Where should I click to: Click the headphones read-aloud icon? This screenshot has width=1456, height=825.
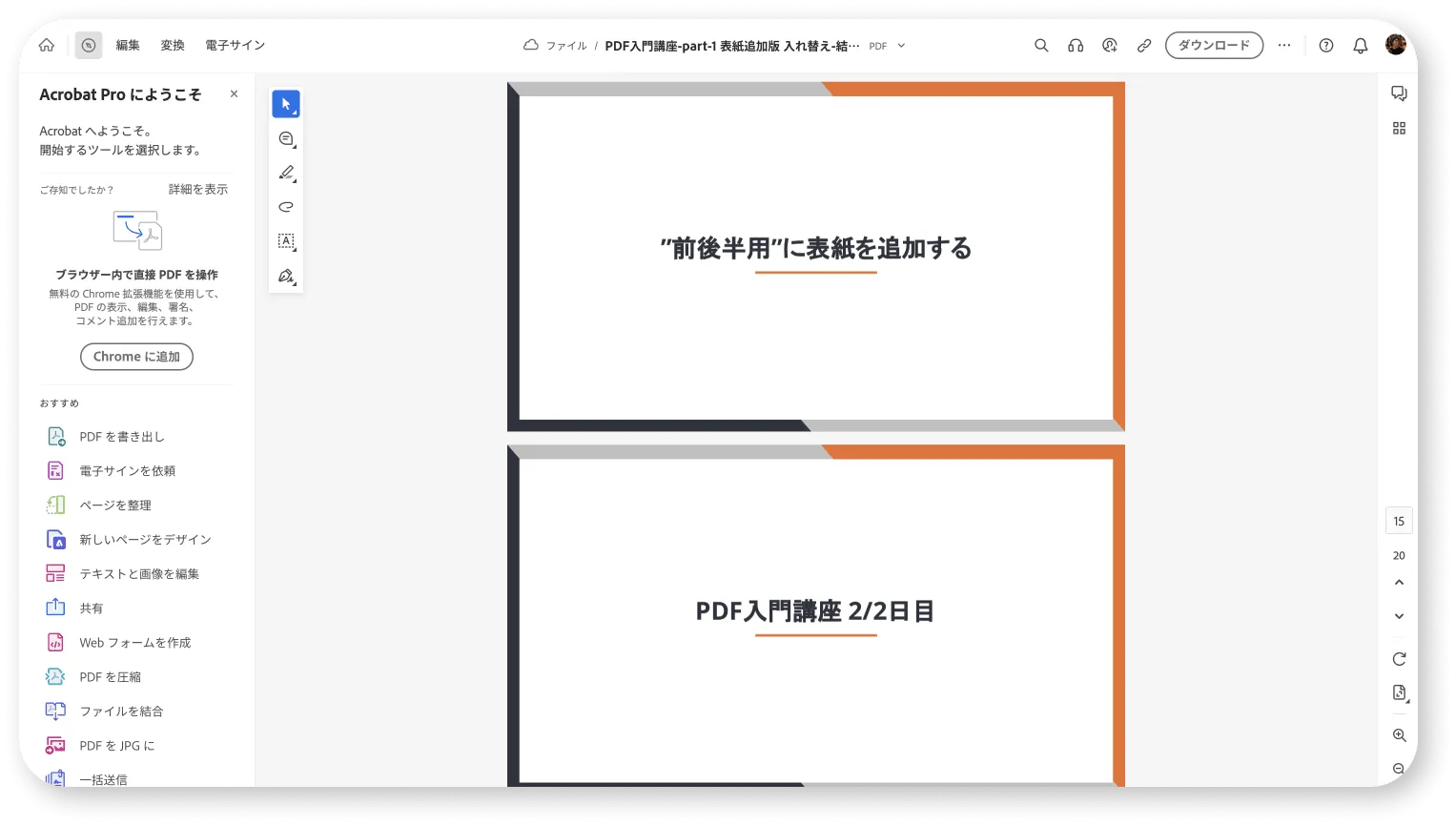(x=1076, y=45)
